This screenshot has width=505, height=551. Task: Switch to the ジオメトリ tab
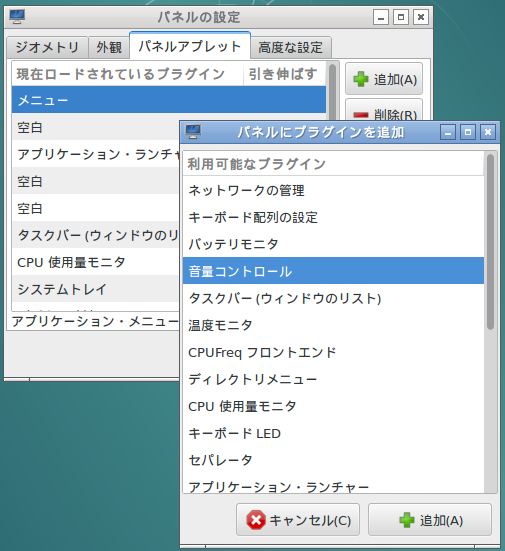47,47
